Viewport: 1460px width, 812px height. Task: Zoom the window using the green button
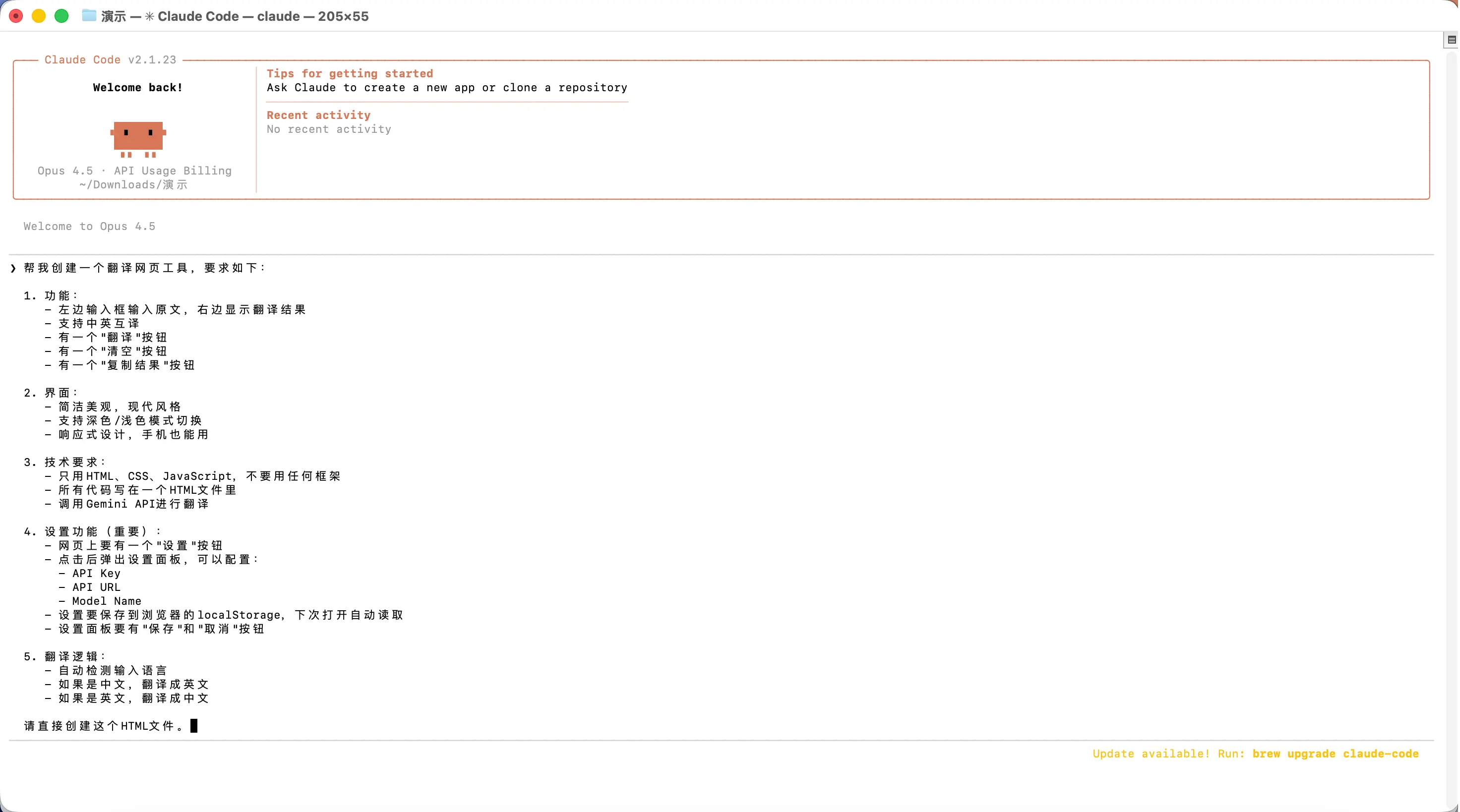(x=61, y=16)
